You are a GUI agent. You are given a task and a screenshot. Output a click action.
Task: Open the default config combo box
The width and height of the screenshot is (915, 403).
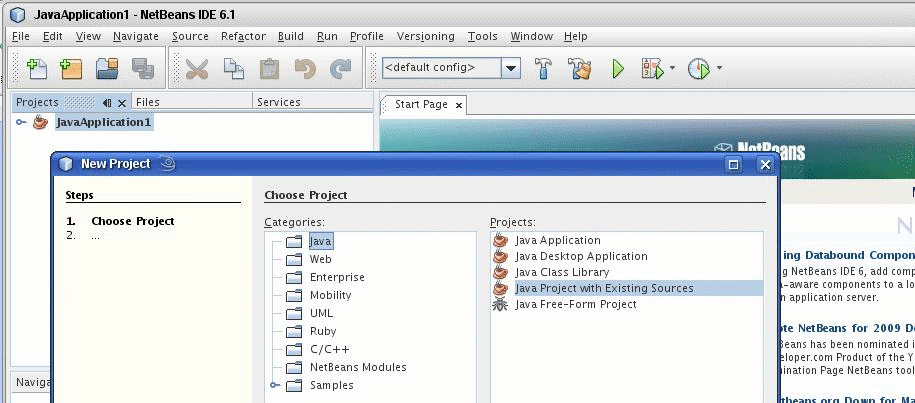point(450,68)
